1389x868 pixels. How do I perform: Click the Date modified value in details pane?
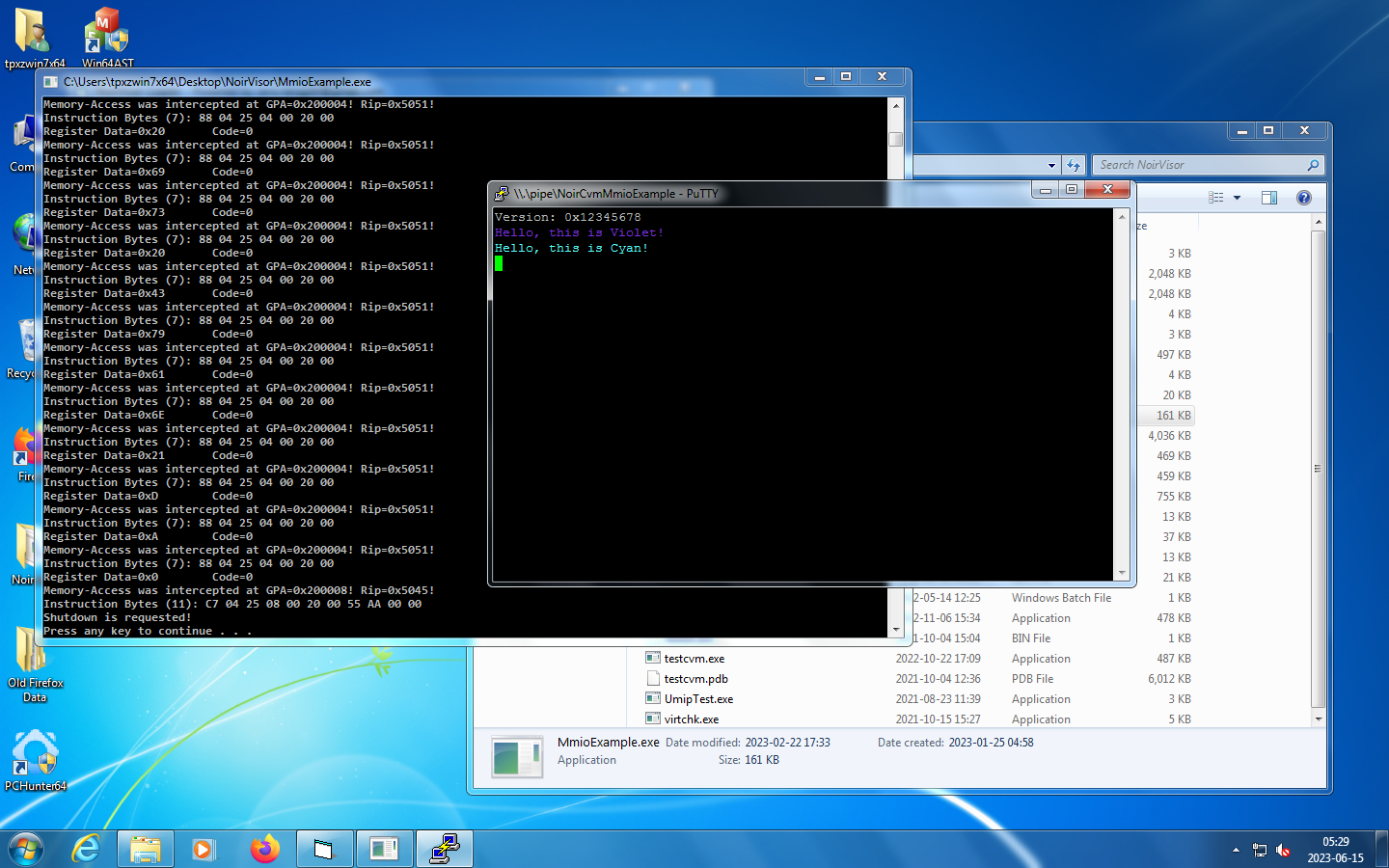pyautogui.click(x=787, y=743)
